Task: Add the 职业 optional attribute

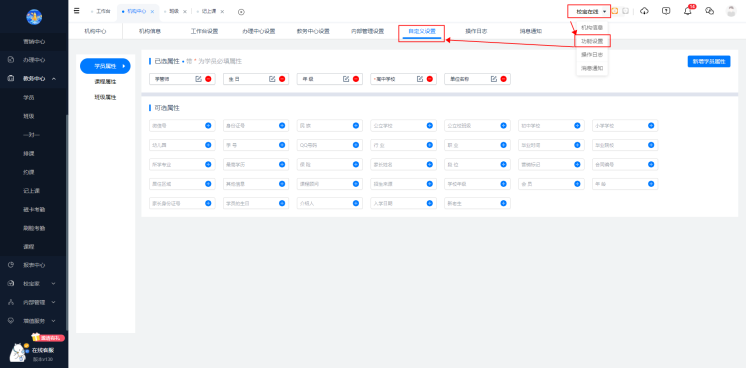Action: [x=503, y=145]
